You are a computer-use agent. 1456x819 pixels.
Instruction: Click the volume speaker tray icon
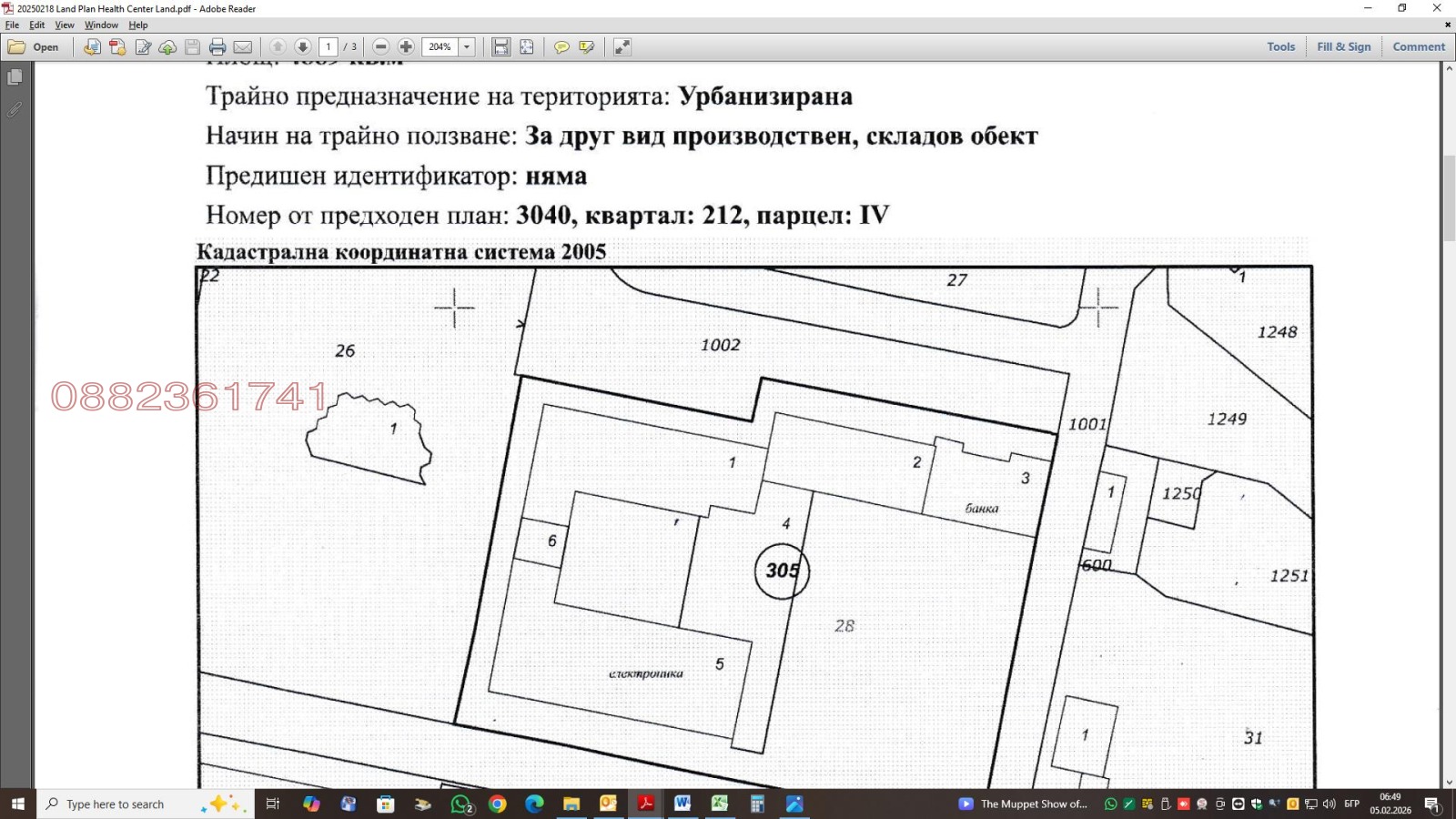tap(1329, 804)
